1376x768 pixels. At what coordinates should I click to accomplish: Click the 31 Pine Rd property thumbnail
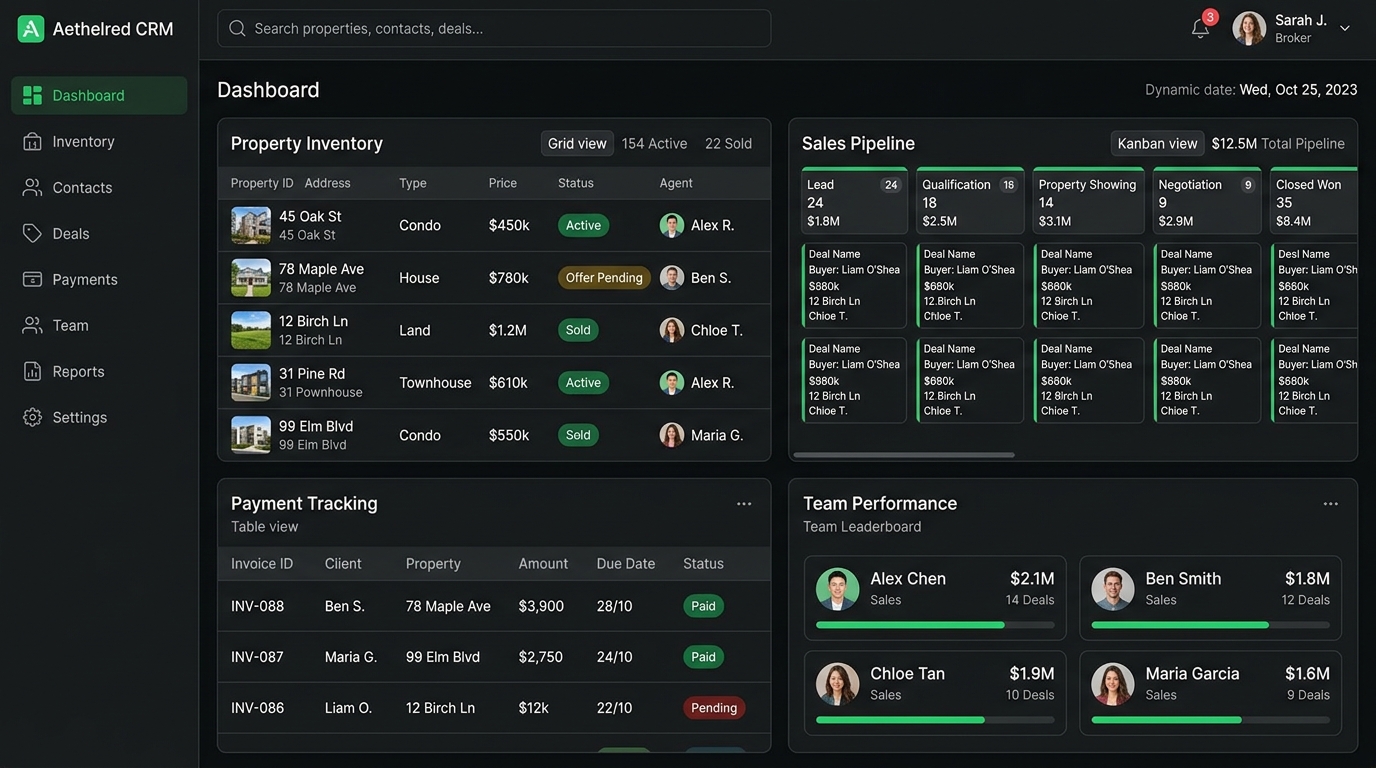point(251,382)
